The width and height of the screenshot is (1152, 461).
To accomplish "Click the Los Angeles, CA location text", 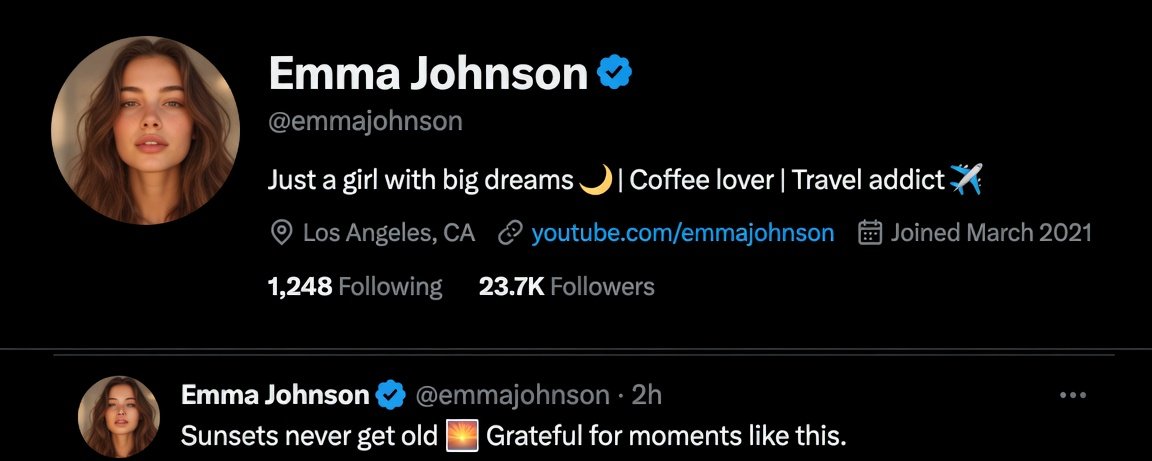I will coord(389,234).
